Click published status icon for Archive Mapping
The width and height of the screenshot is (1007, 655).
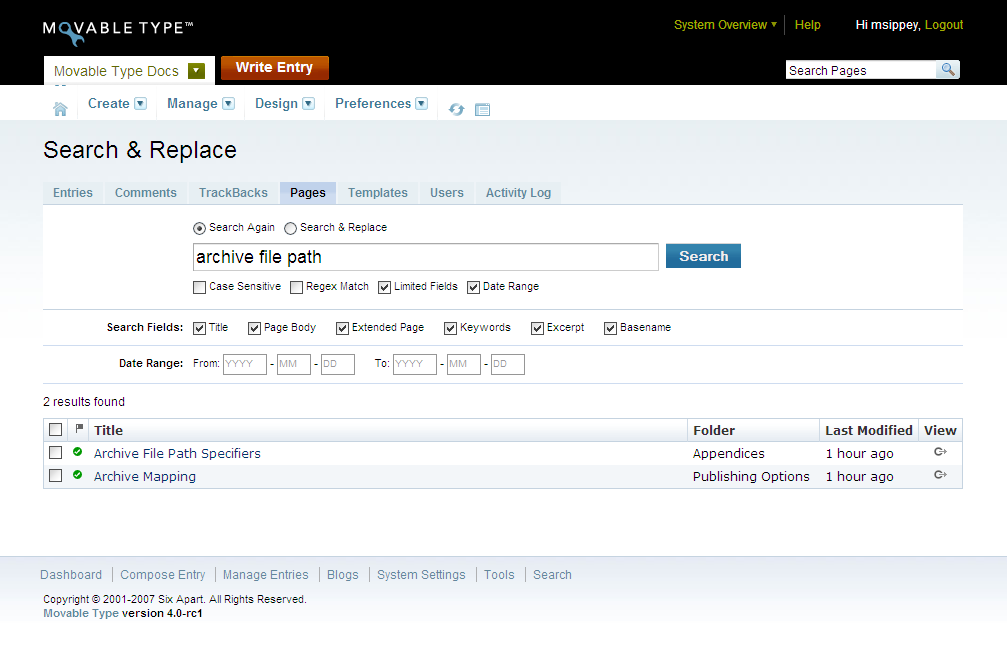tap(78, 475)
